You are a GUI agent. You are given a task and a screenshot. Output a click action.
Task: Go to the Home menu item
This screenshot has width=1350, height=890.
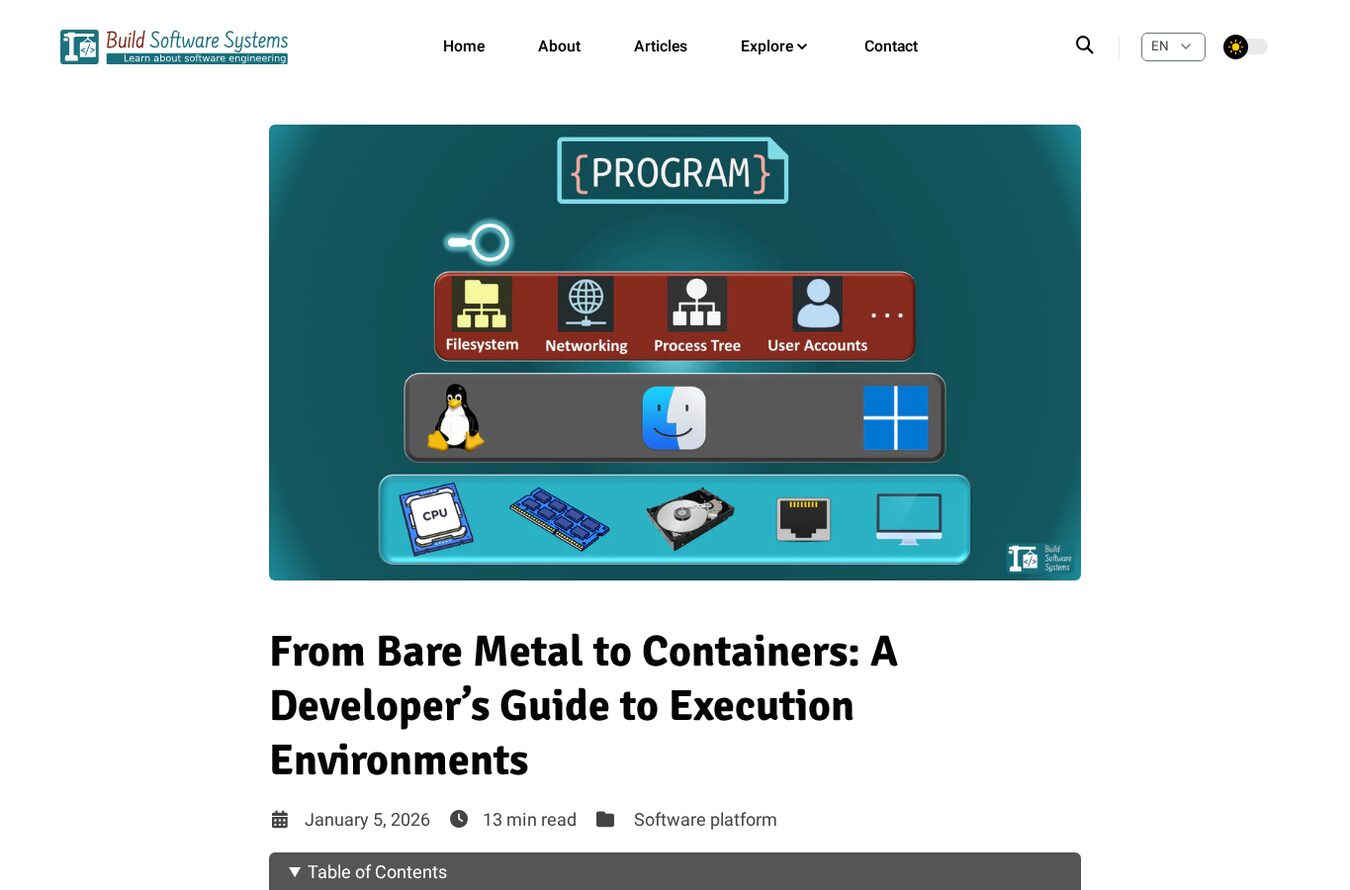pos(464,46)
